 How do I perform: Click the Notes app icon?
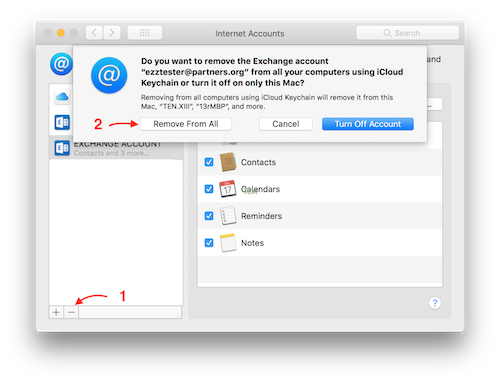[x=228, y=243]
